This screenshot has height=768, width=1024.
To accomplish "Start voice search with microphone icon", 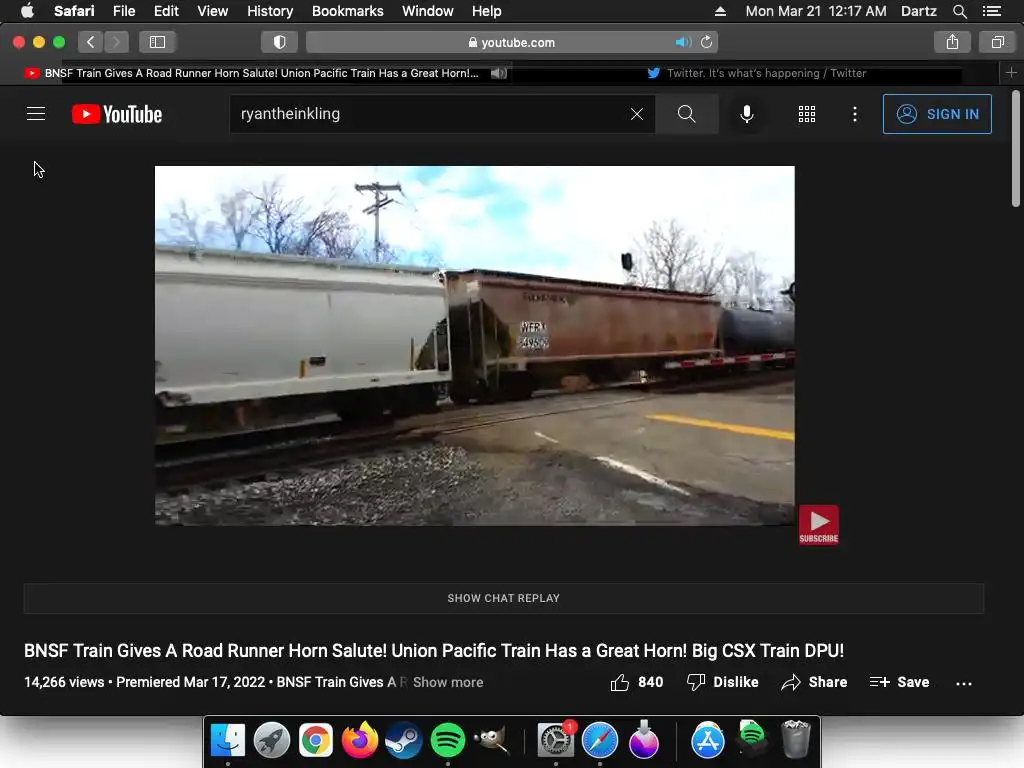I will pyautogui.click(x=746, y=114).
